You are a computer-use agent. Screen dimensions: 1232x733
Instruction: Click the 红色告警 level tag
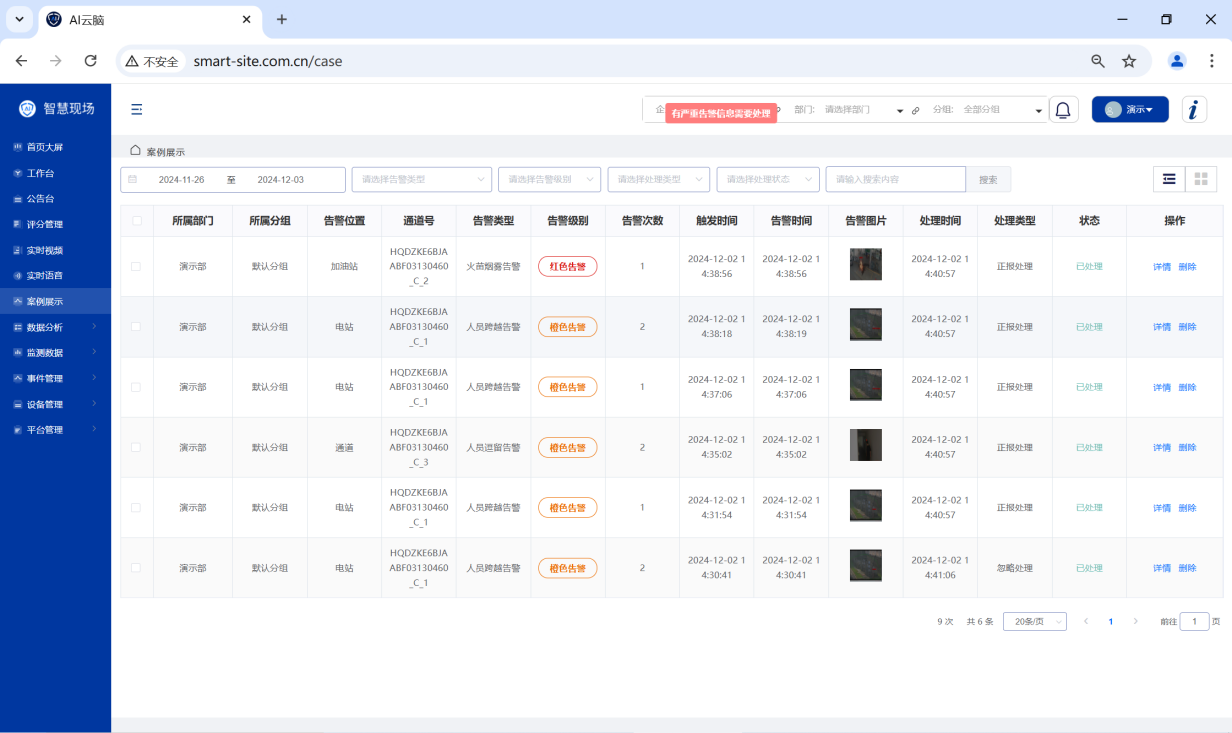click(x=567, y=266)
